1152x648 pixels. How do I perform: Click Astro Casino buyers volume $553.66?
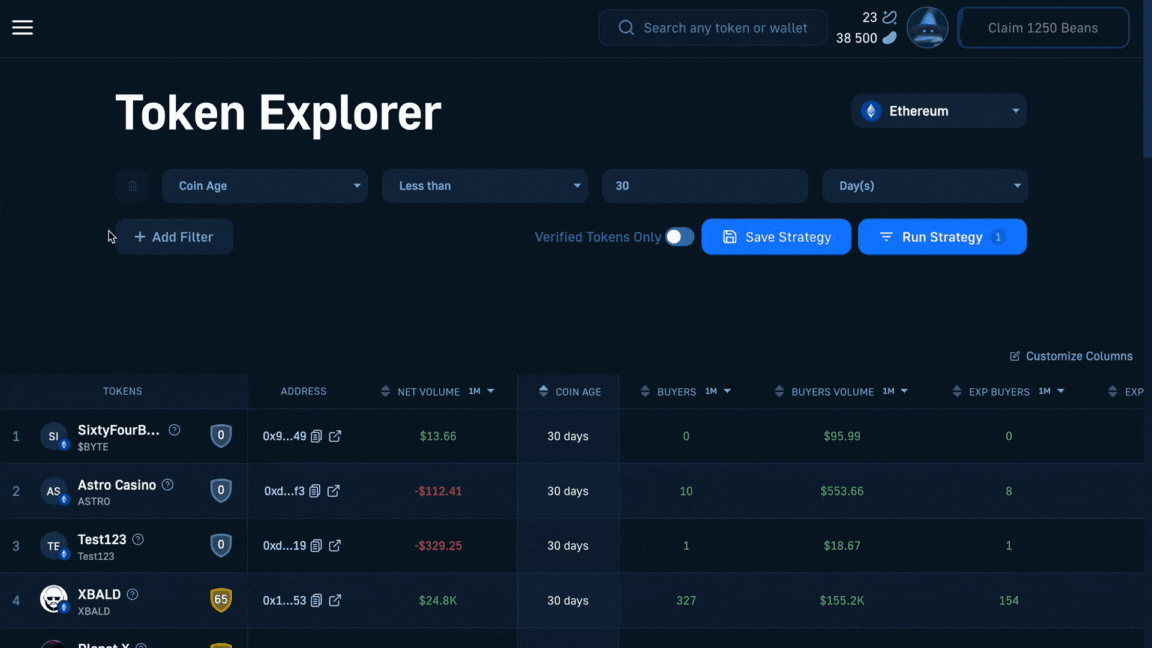point(842,492)
